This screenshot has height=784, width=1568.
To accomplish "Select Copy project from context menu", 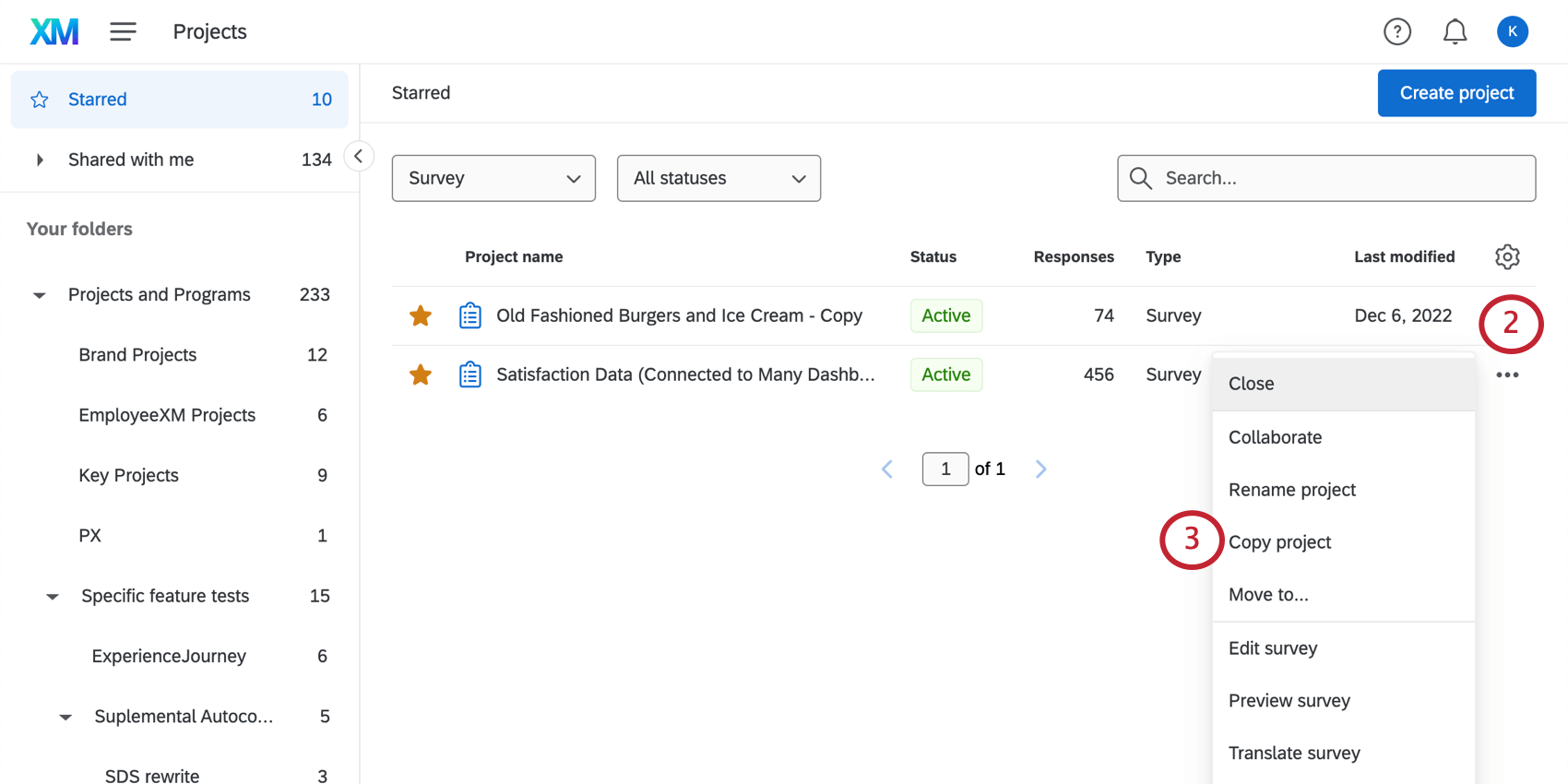I will point(1279,542).
